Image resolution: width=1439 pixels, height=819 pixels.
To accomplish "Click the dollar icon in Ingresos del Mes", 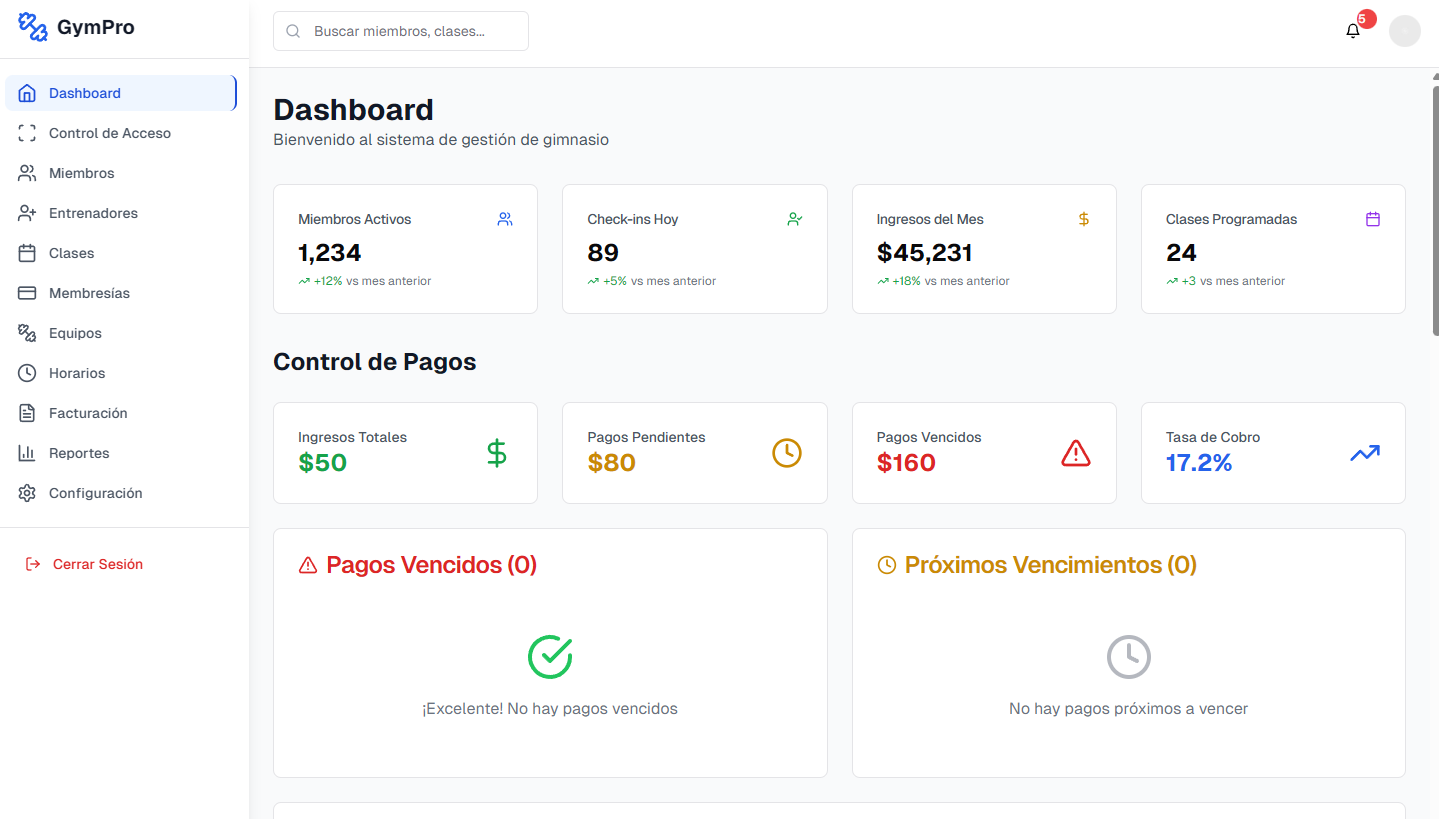I will tap(1083, 219).
